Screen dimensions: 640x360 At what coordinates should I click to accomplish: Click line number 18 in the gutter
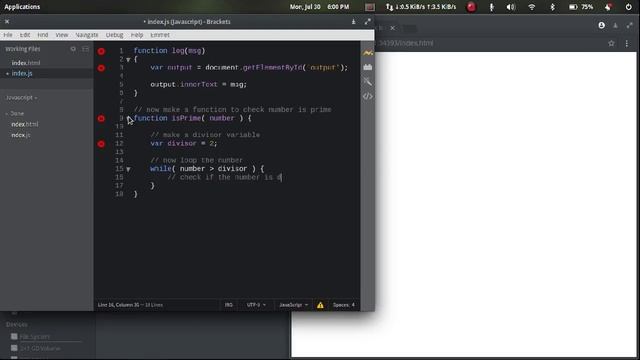pos(119,194)
